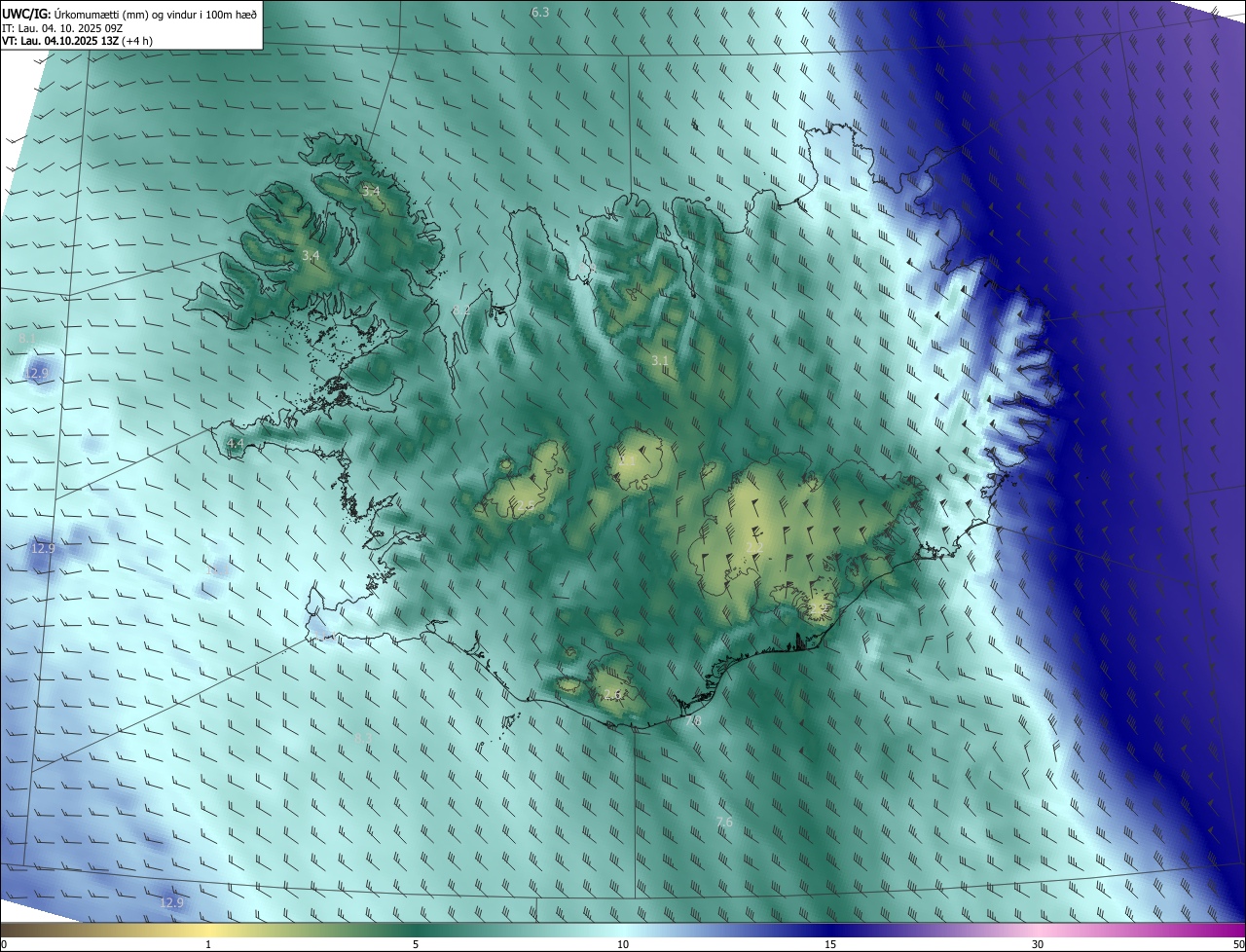Click the '50' tick on the color scale
Viewport: 1246px width, 952px height.
pyautogui.click(x=1238, y=944)
